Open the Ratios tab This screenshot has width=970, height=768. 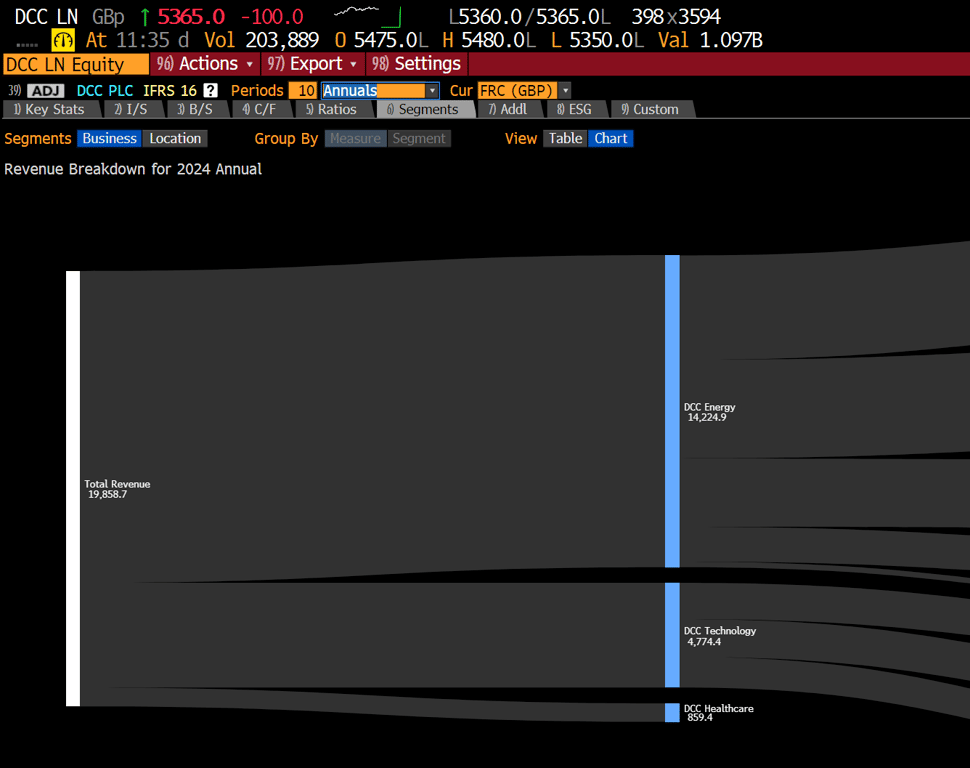pyautogui.click(x=332, y=110)
